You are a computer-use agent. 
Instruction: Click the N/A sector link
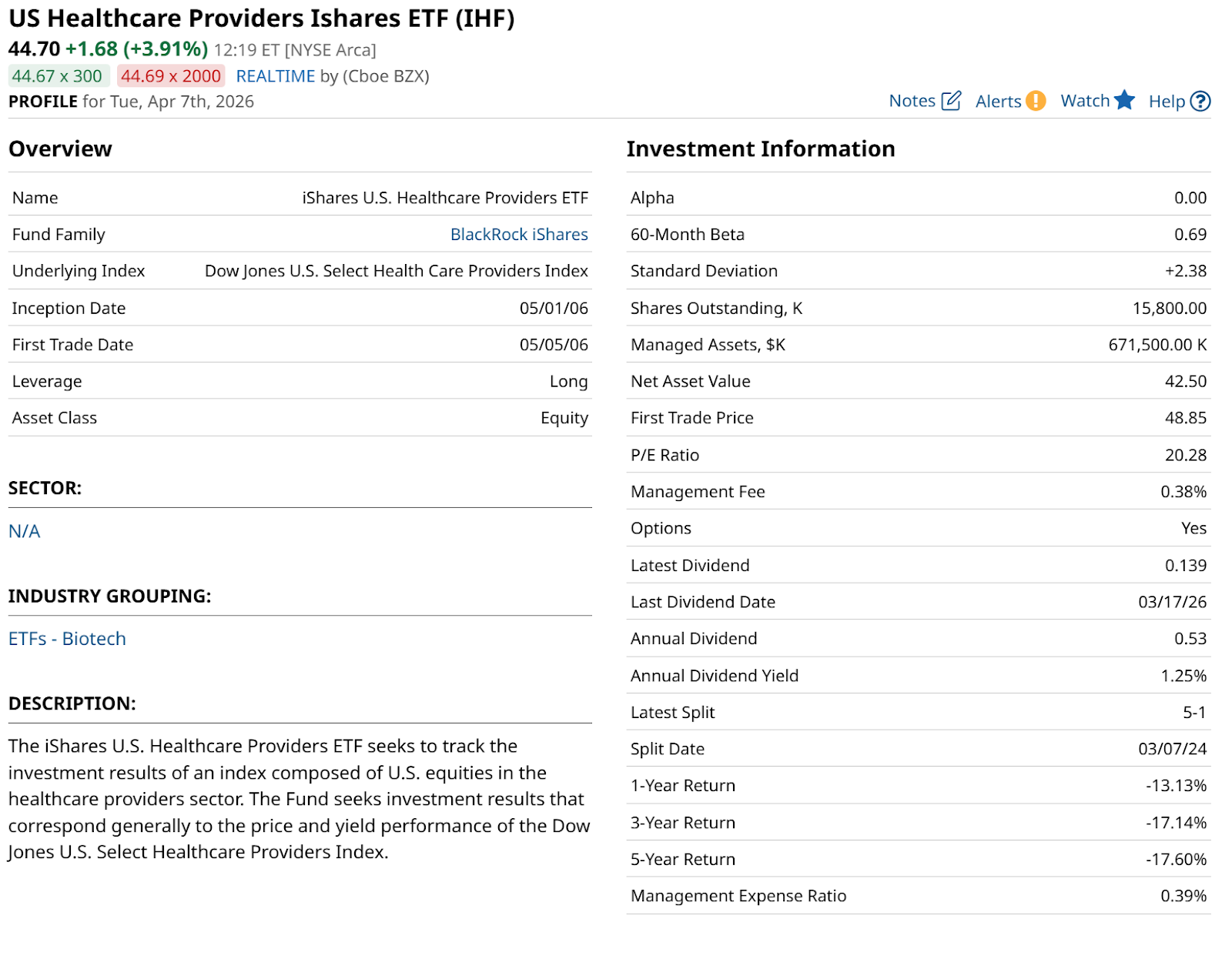(x=24, y=531)
